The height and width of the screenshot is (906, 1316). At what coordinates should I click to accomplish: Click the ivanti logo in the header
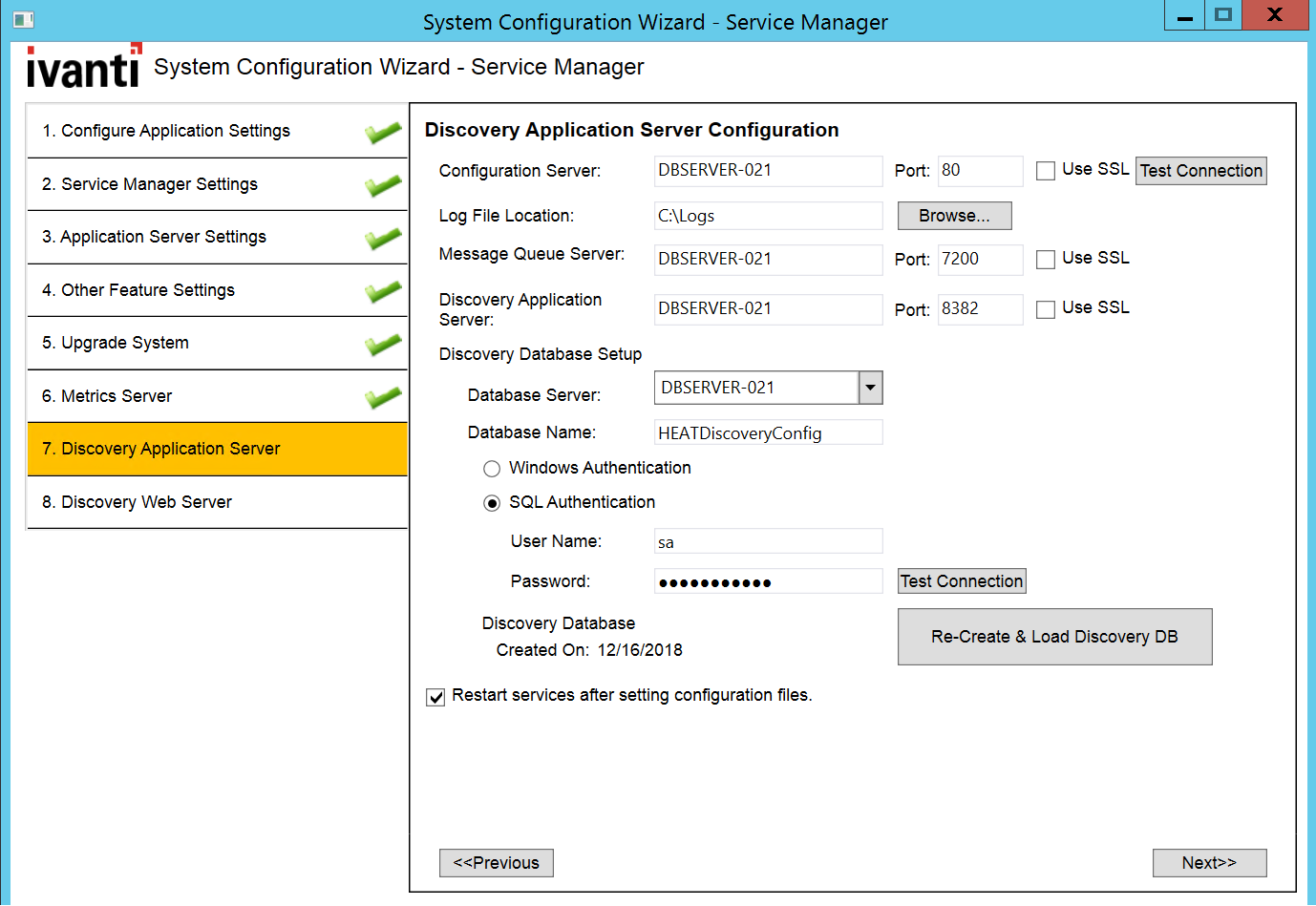click(x=83, y=66)
